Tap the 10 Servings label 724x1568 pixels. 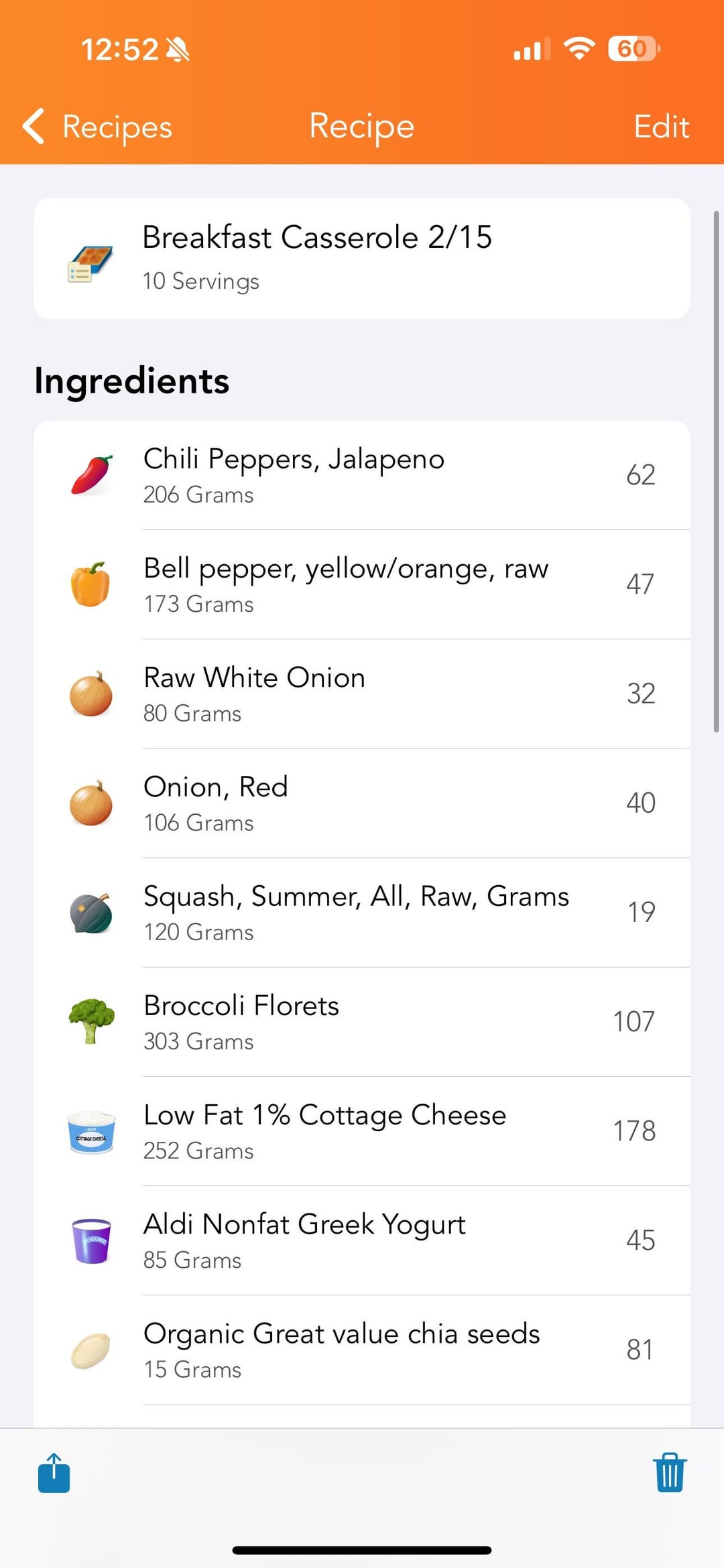tap(200, 281)
